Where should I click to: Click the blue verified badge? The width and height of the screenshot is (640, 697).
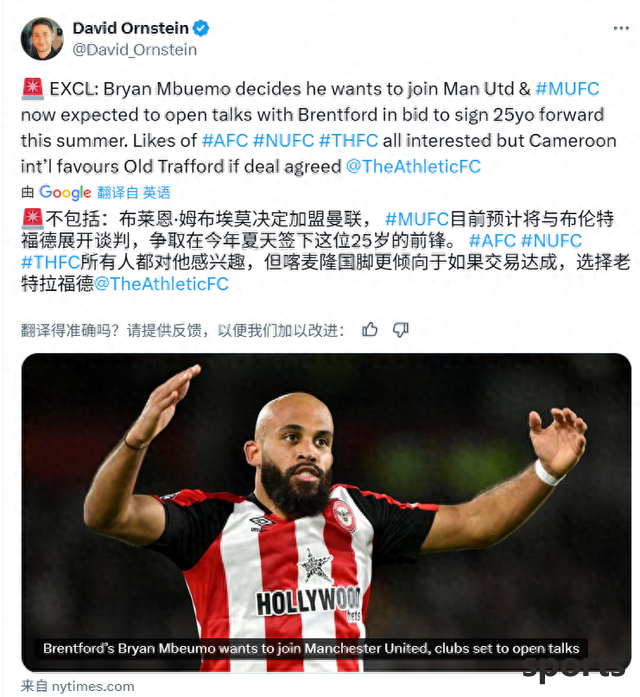201,28
